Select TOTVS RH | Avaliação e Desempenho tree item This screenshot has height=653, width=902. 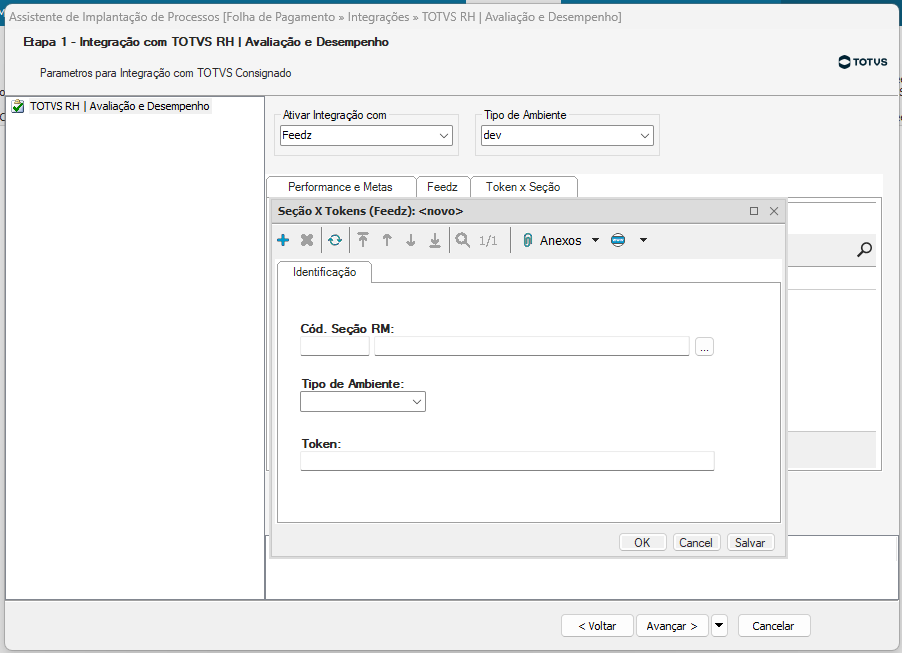pyautogui.click(x=120, y=106)
